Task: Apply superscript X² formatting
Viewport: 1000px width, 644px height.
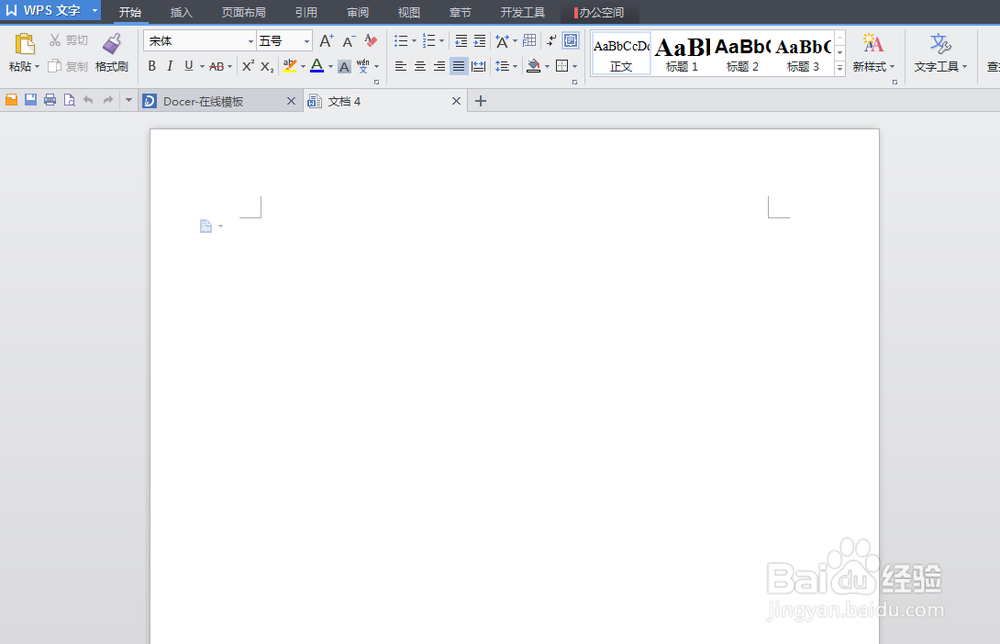Action: click(247, 66)
